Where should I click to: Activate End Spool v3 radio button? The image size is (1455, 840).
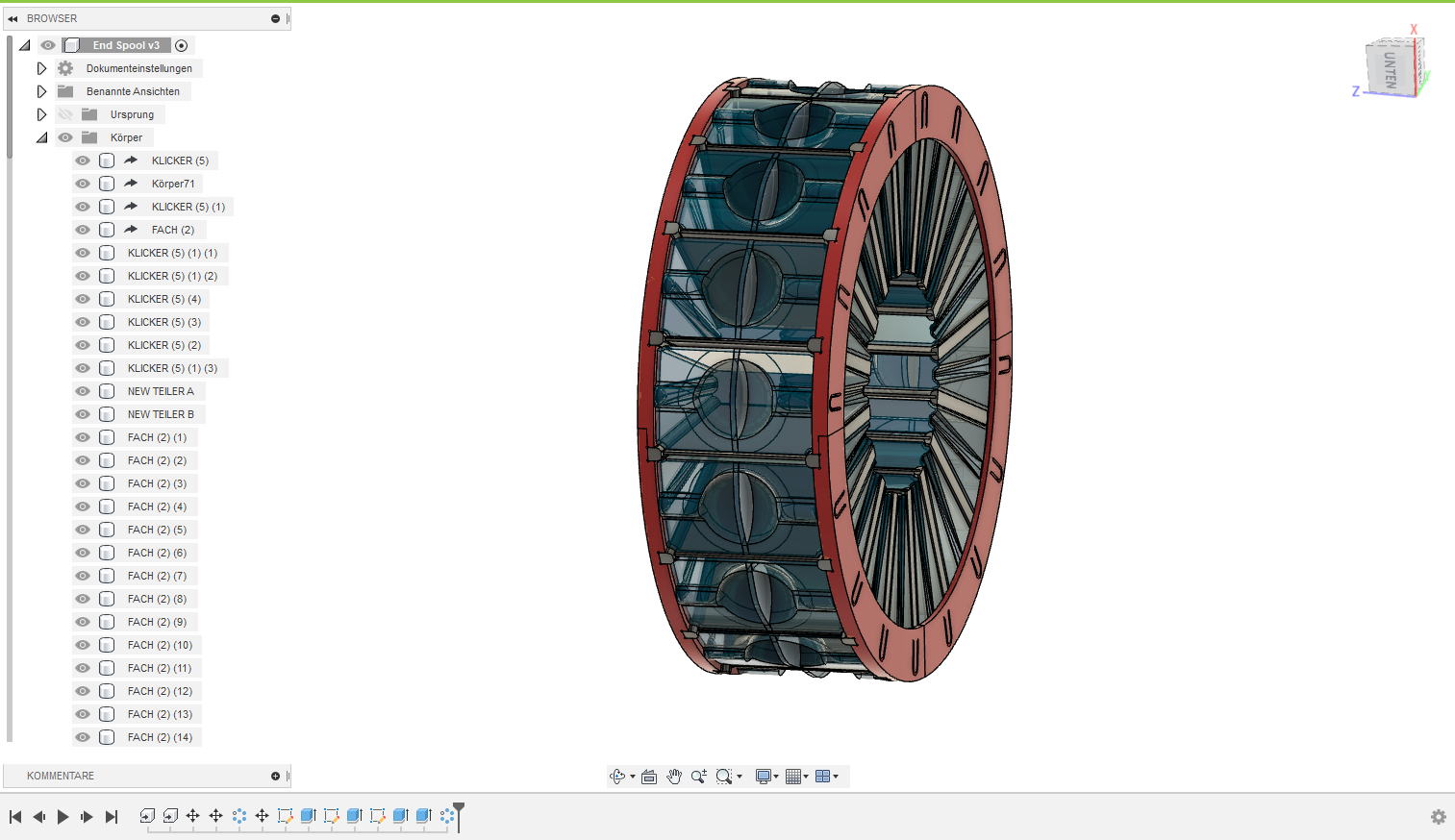pos(181,45)
